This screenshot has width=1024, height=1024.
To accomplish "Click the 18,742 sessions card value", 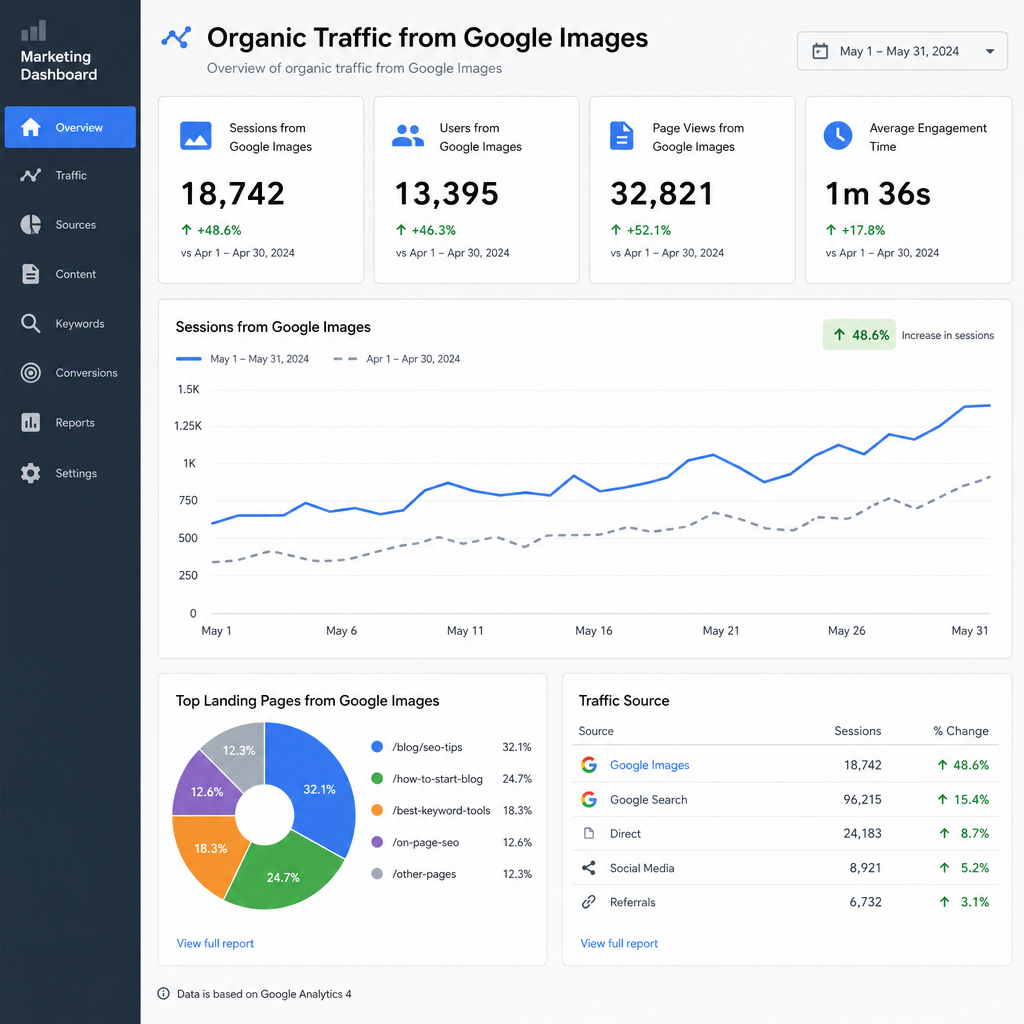I will click(x=232, y=194).
